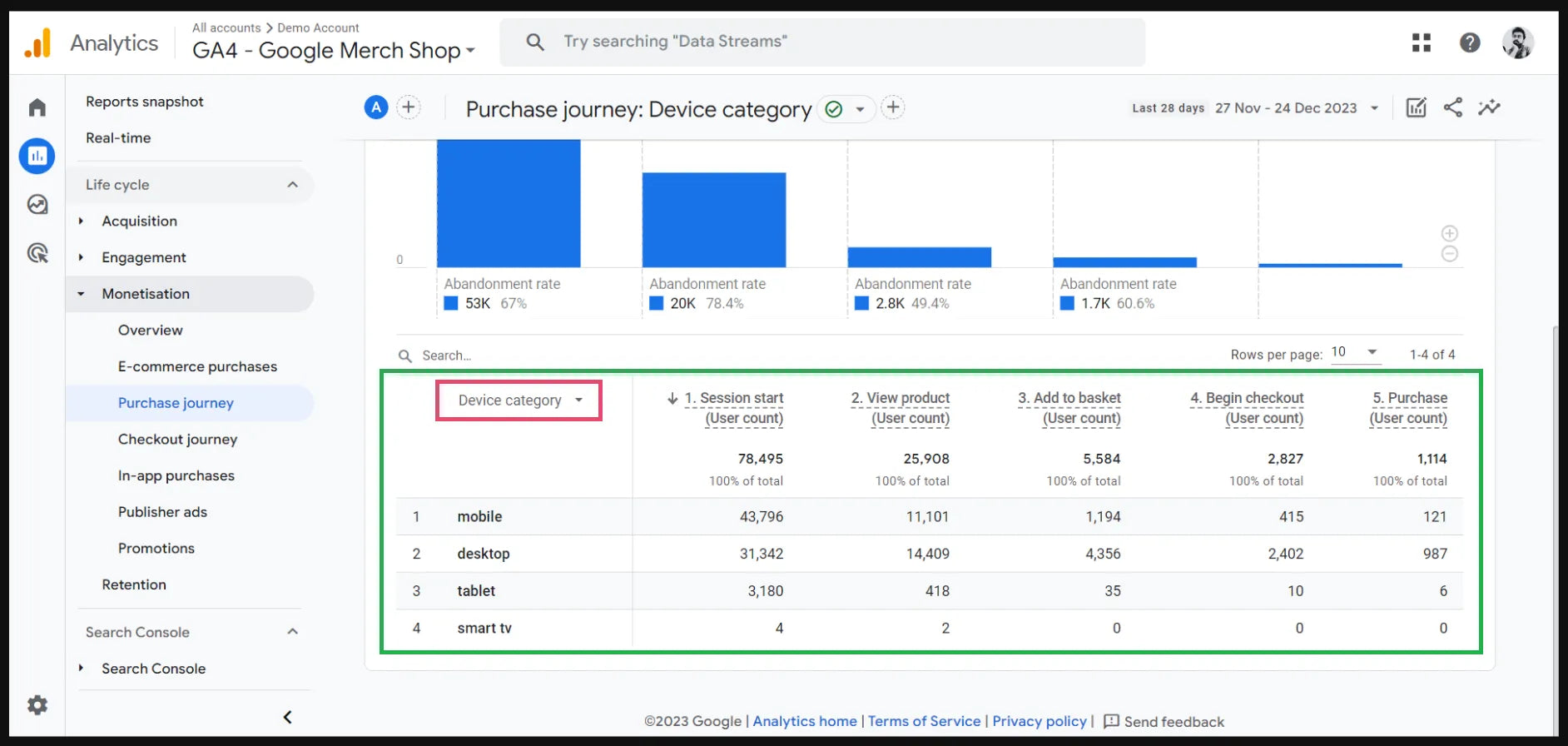Screen dimensions: 1568x746
Task: Open the Admin settings gear
Action: (37, 705)
